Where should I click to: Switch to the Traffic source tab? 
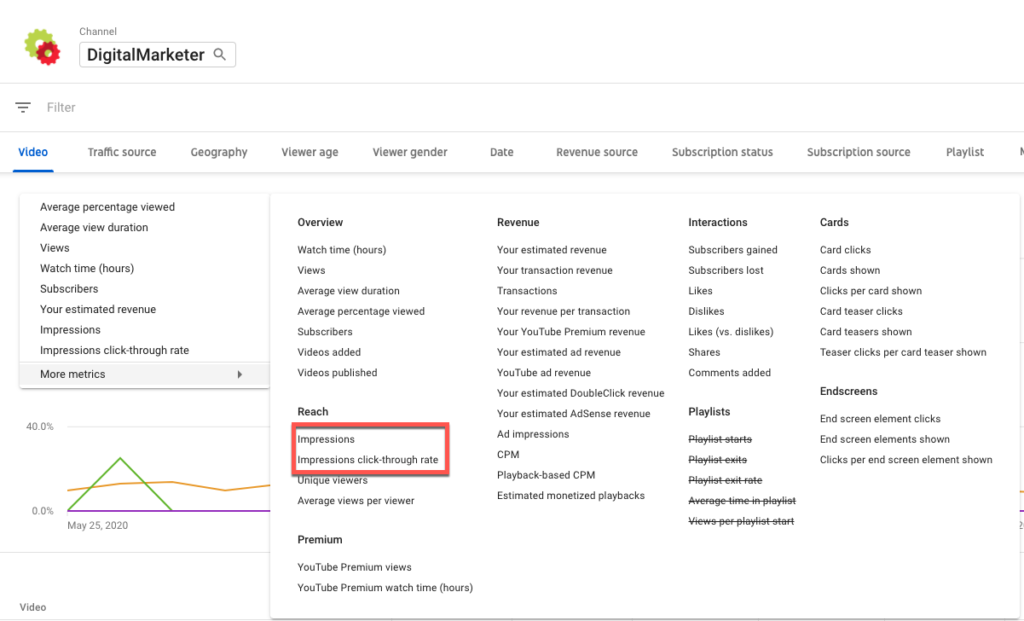122,152
